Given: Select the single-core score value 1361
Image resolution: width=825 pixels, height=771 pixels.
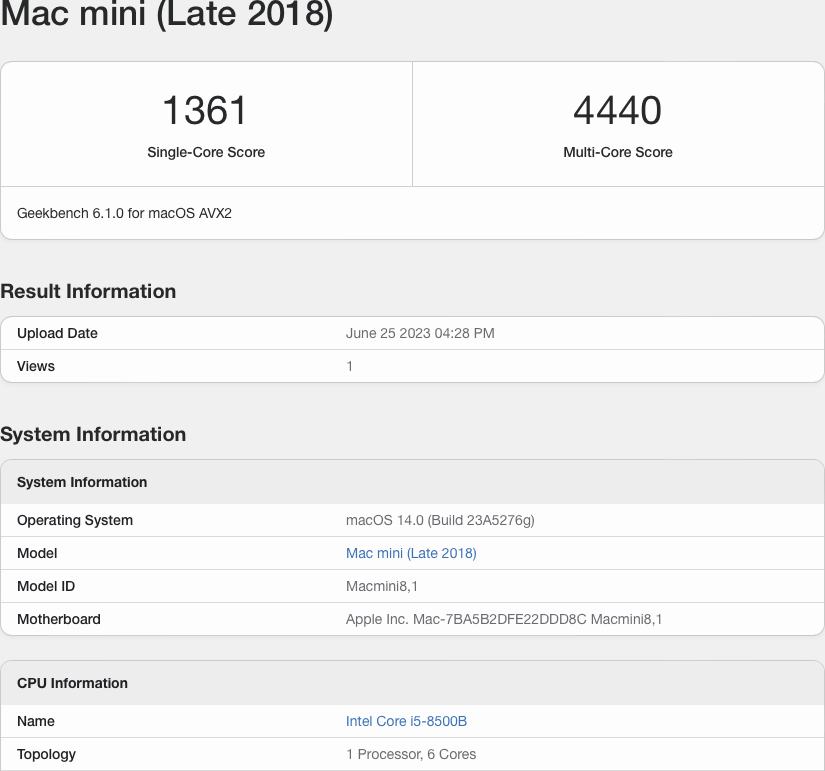Looking at the screenshot, I should click(205, 111).
